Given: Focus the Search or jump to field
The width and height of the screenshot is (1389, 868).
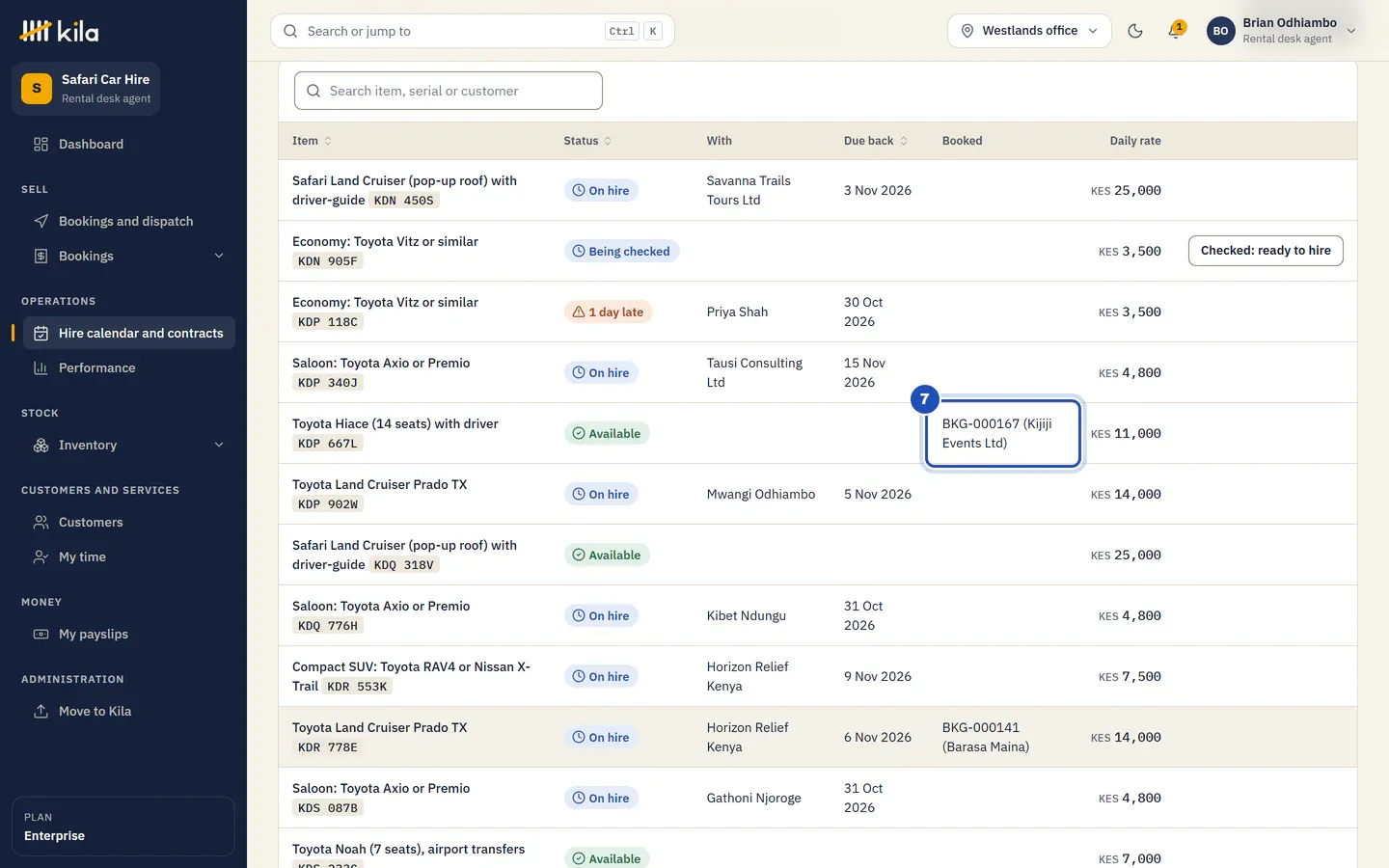Looking at the screenshot, I should [x=473, y=31].
